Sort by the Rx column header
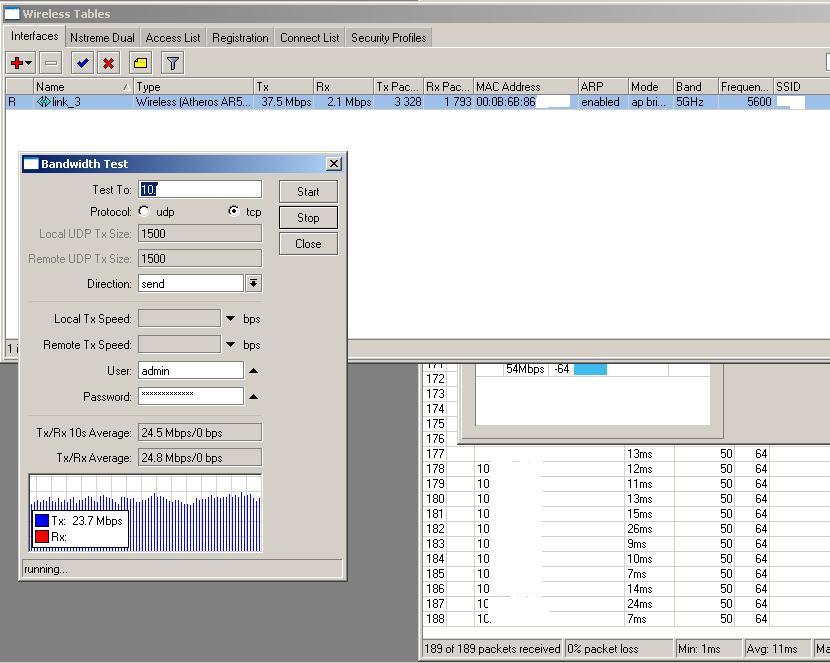The image size is (830, 663). 343,86
